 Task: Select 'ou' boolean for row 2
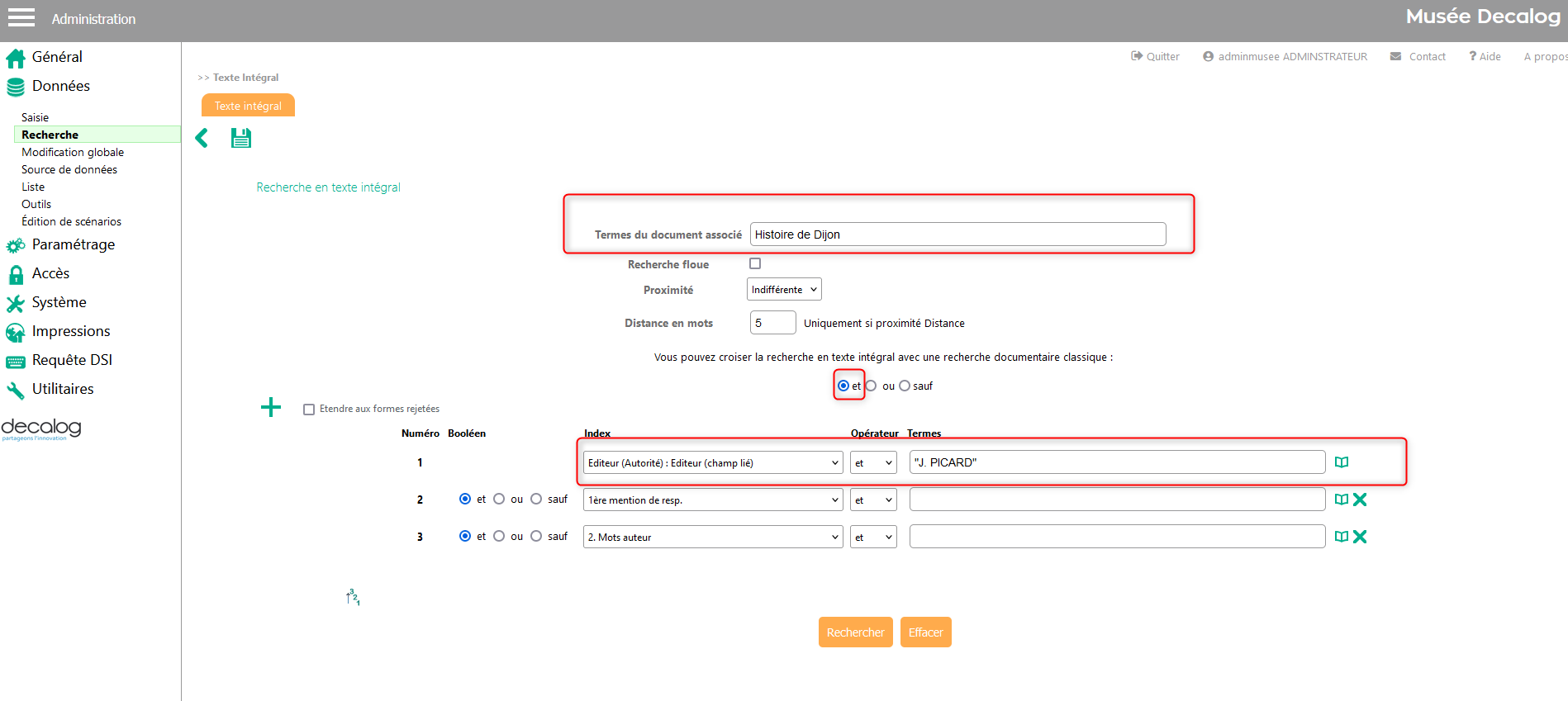tap(499, 499)
